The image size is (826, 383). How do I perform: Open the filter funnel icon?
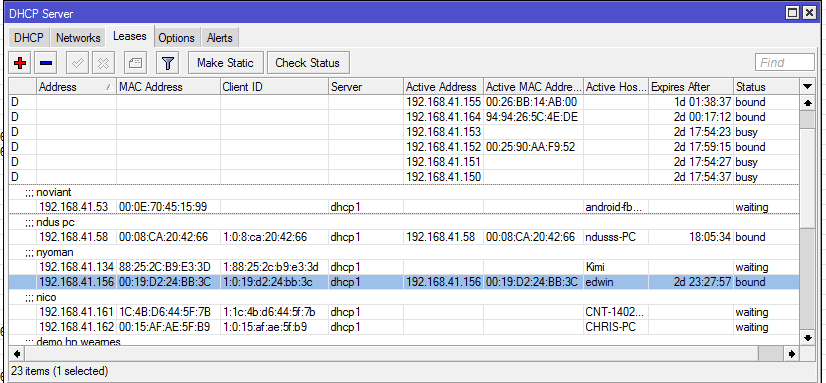[168, 63]
